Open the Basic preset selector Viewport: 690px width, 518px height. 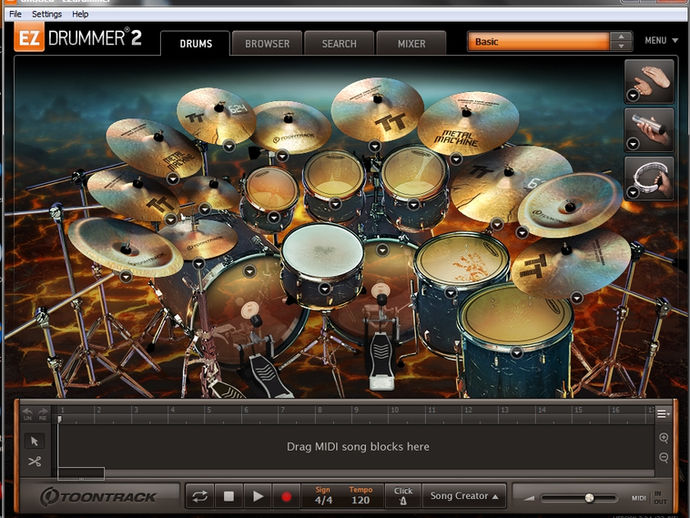tap(538, 42)
